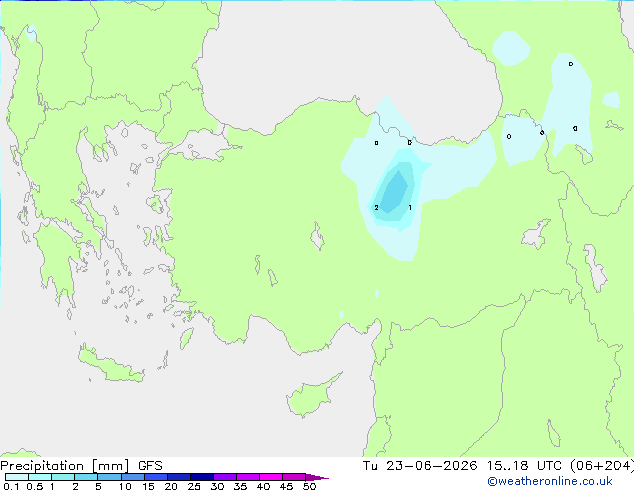Click the 2–5 mm legend swatch
Image resolution: width=634 pixels, height=490 pixels.
pos(86,477)
